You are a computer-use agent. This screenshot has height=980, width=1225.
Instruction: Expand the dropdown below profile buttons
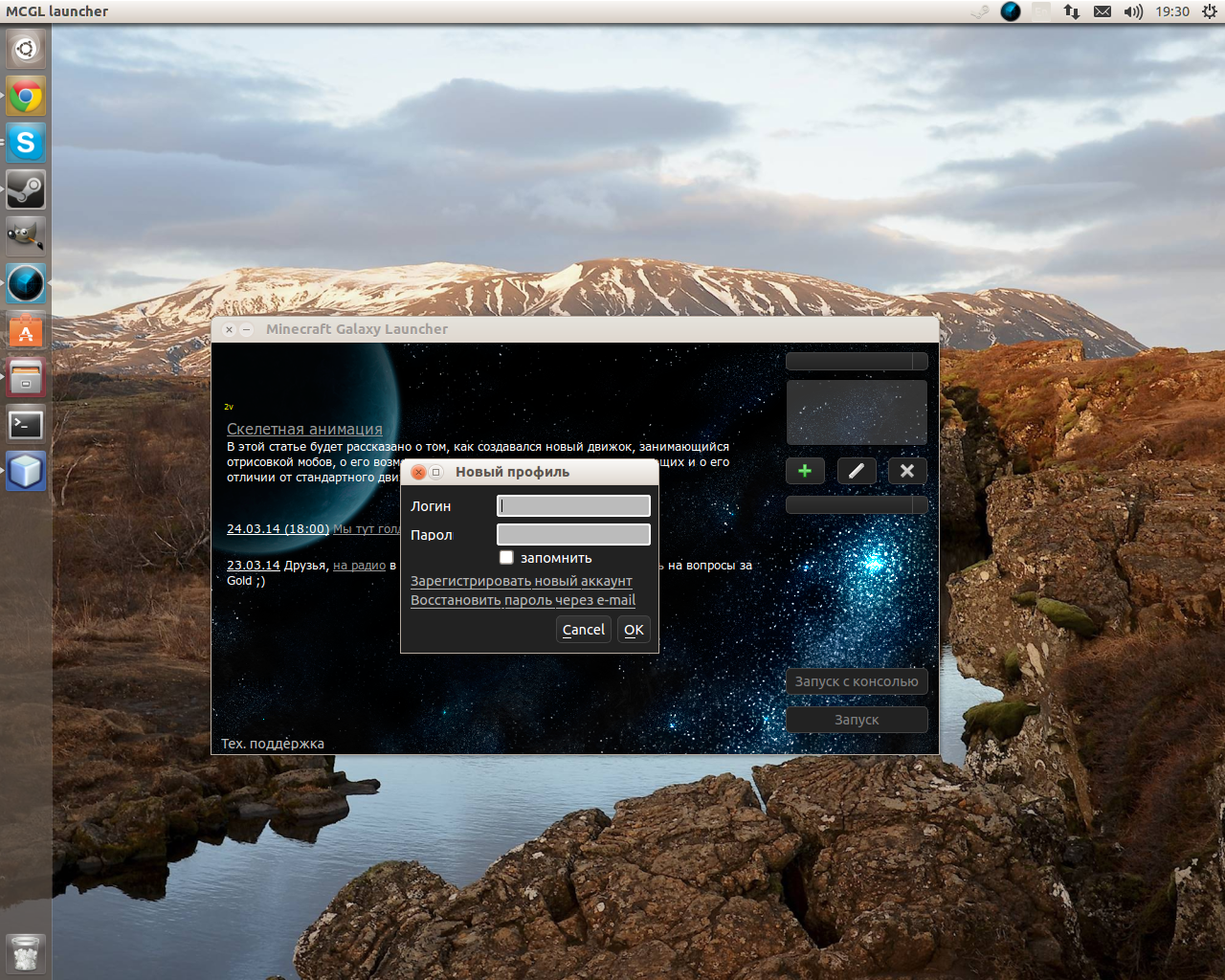click(x=857, y=504)
